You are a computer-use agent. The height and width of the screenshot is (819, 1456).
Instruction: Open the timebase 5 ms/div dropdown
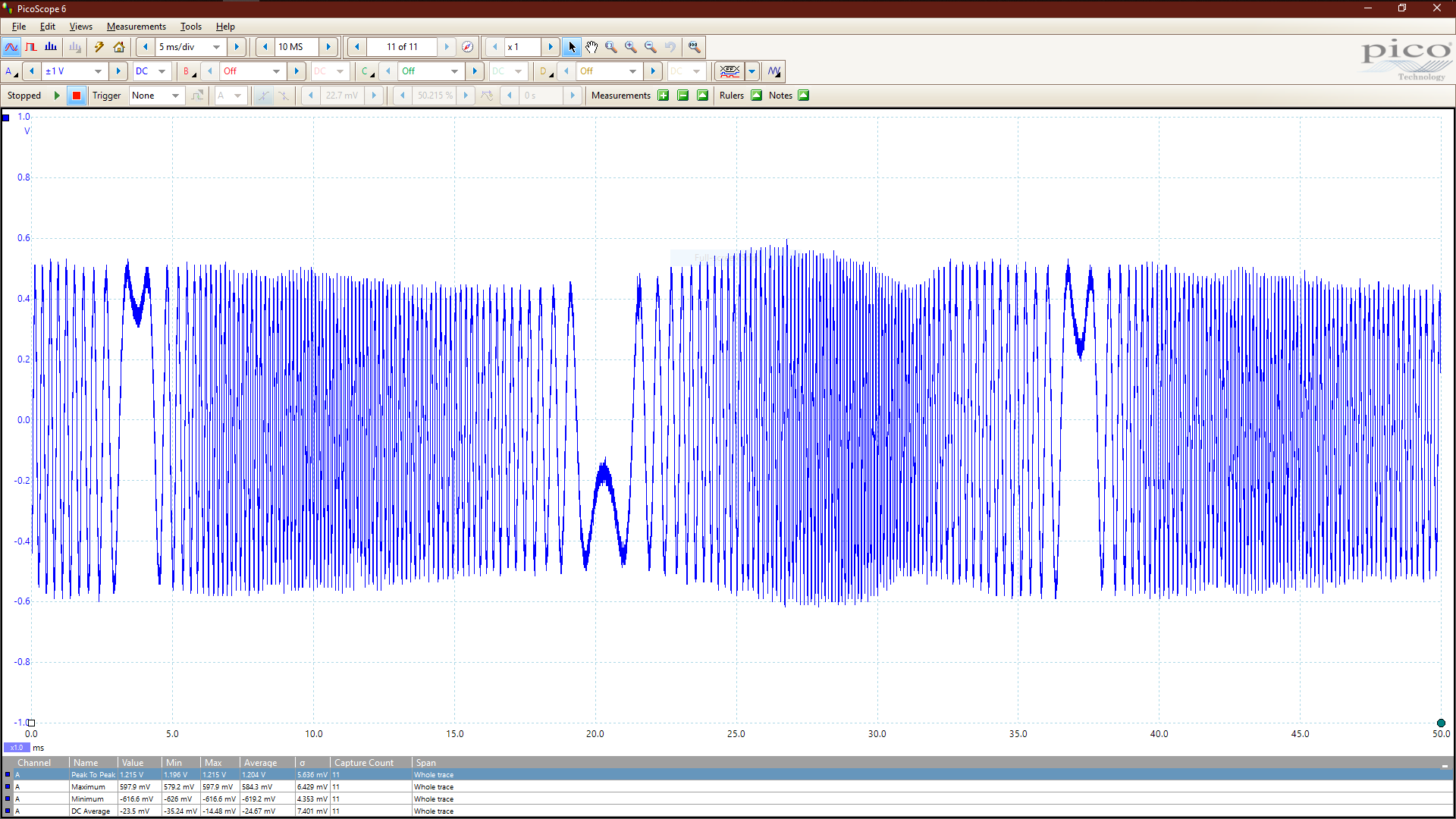[217, 47]
